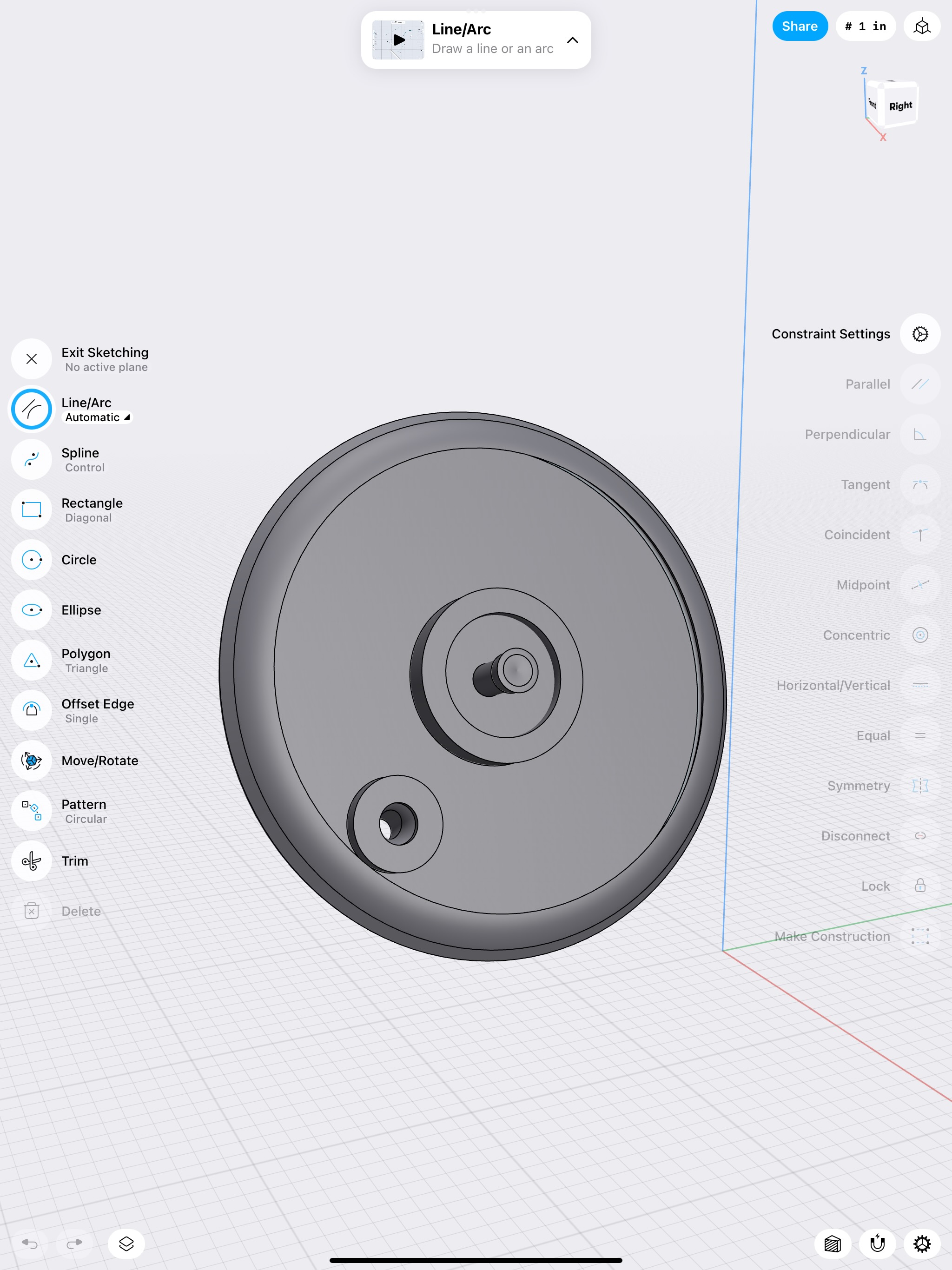The image size is (952, 1270).
Task: Select the Spline tool icon
Action: 32,459
